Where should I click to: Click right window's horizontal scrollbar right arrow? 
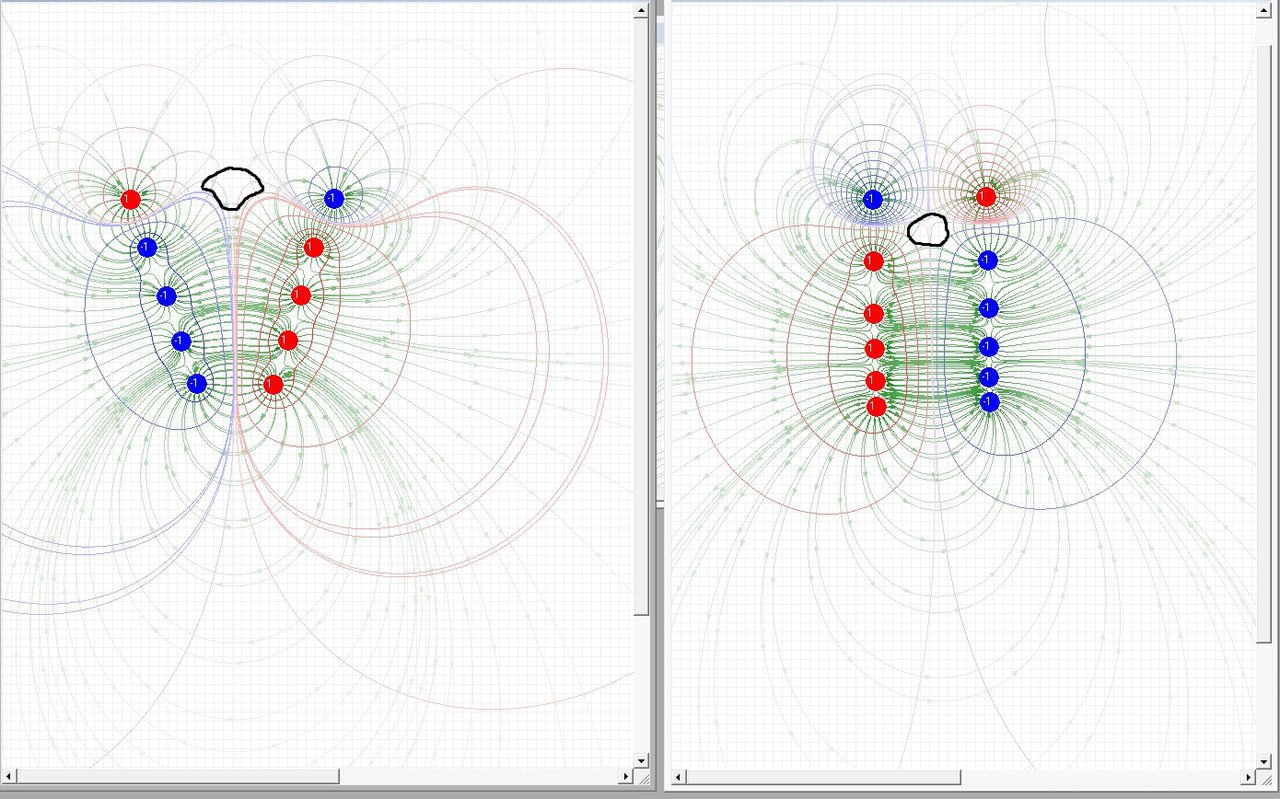pos(1247,777)
